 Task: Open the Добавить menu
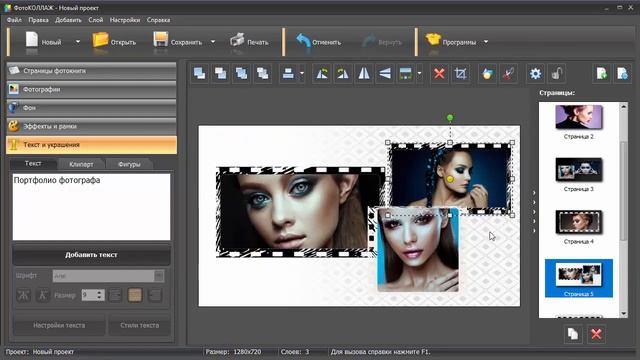coord(68,20)
